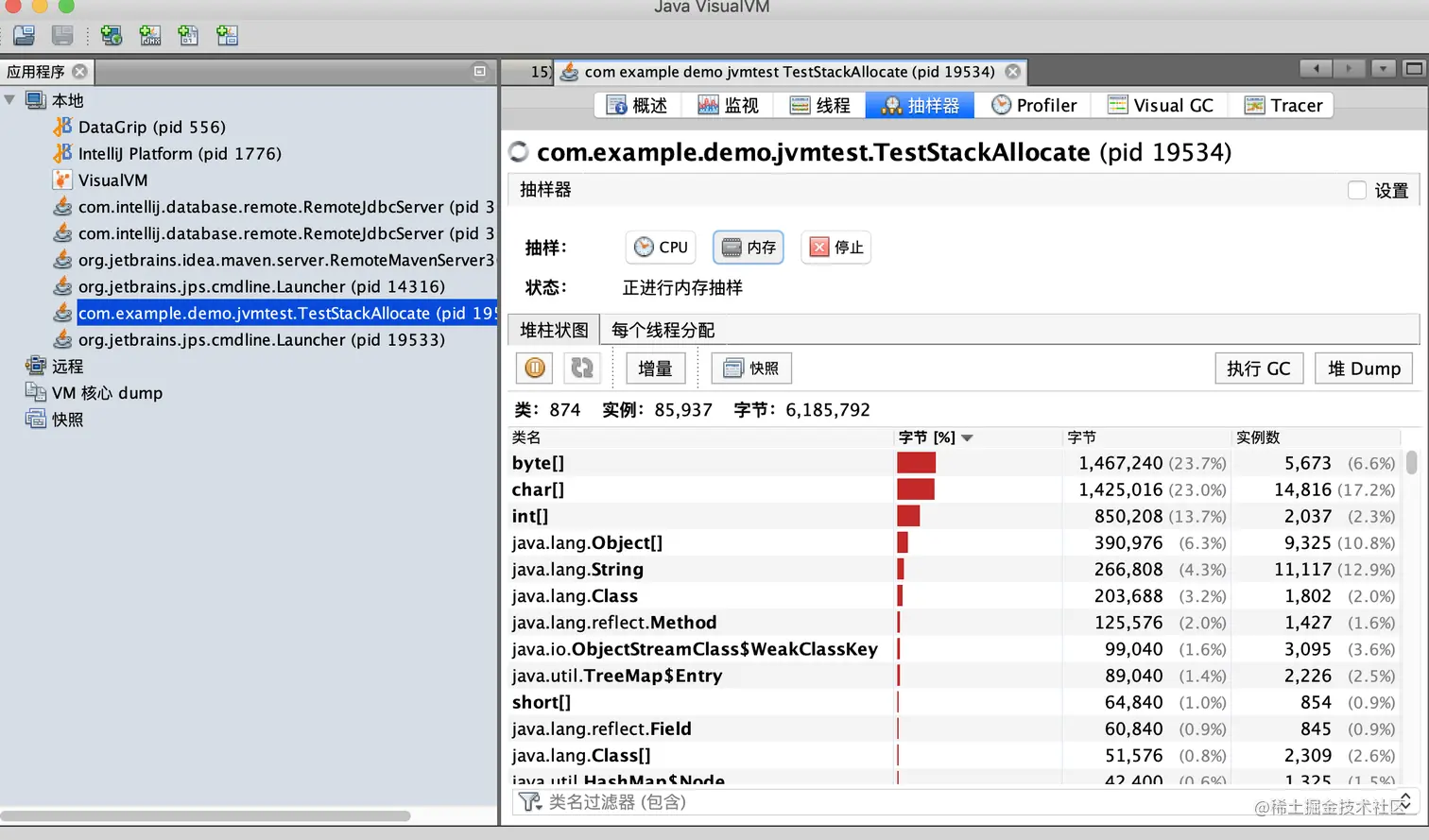Screen dimensions: 1429x840
Task: Select the byte[] row
Action: click(955, 463)
